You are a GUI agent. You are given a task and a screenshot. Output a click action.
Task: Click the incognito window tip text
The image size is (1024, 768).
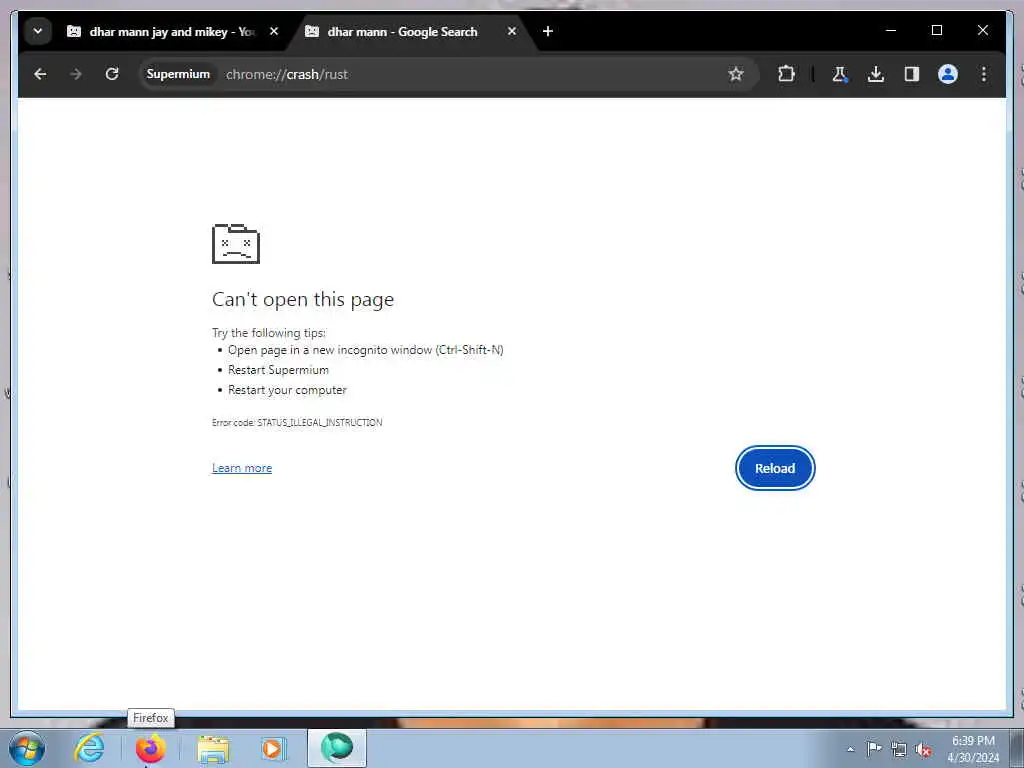pyautogui.click(x=366, y=350)
